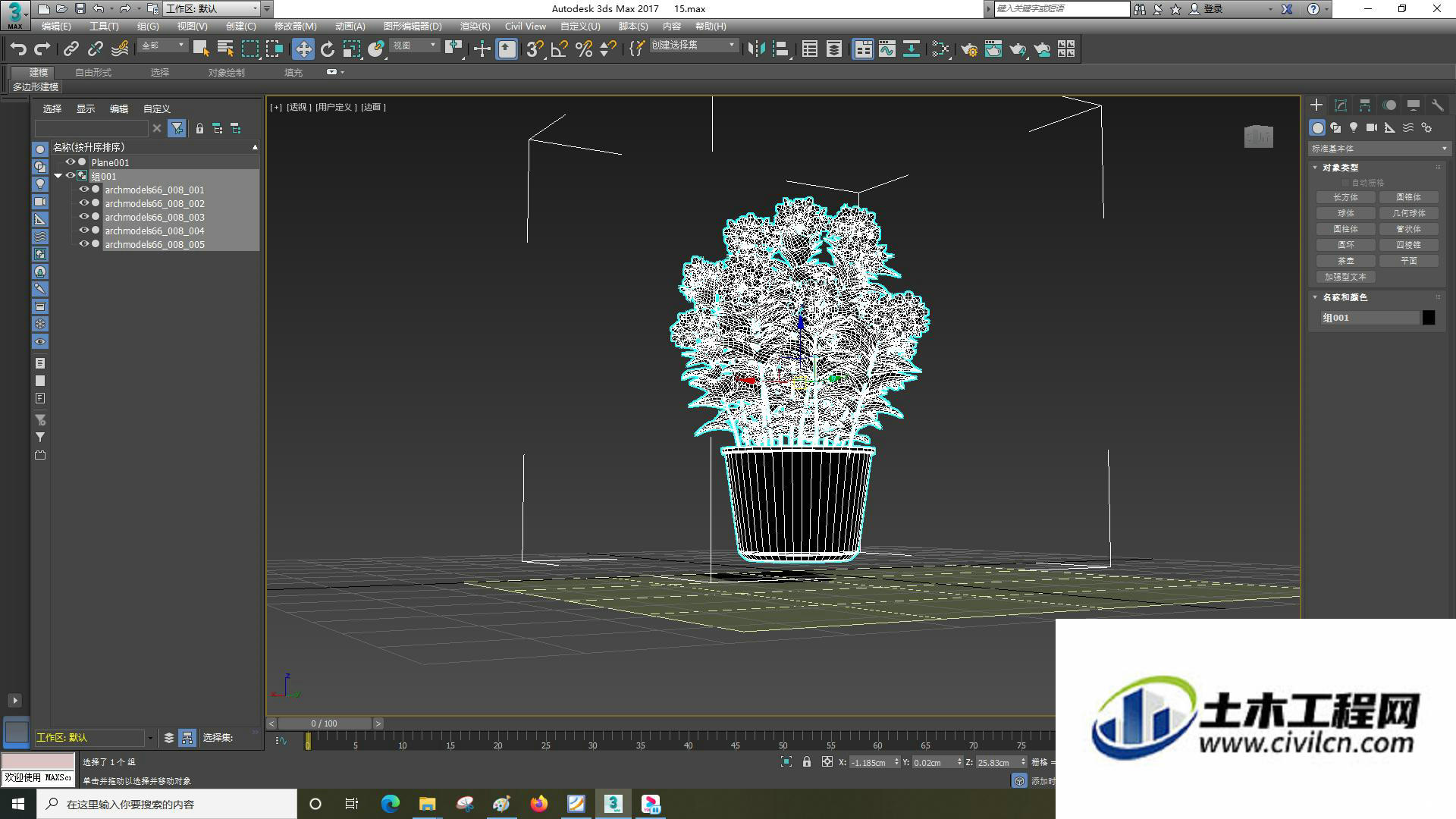Click the scene explorer search field
This screenshot has height=819, width=1456.
pyautogui.click(x=92, y=128)
